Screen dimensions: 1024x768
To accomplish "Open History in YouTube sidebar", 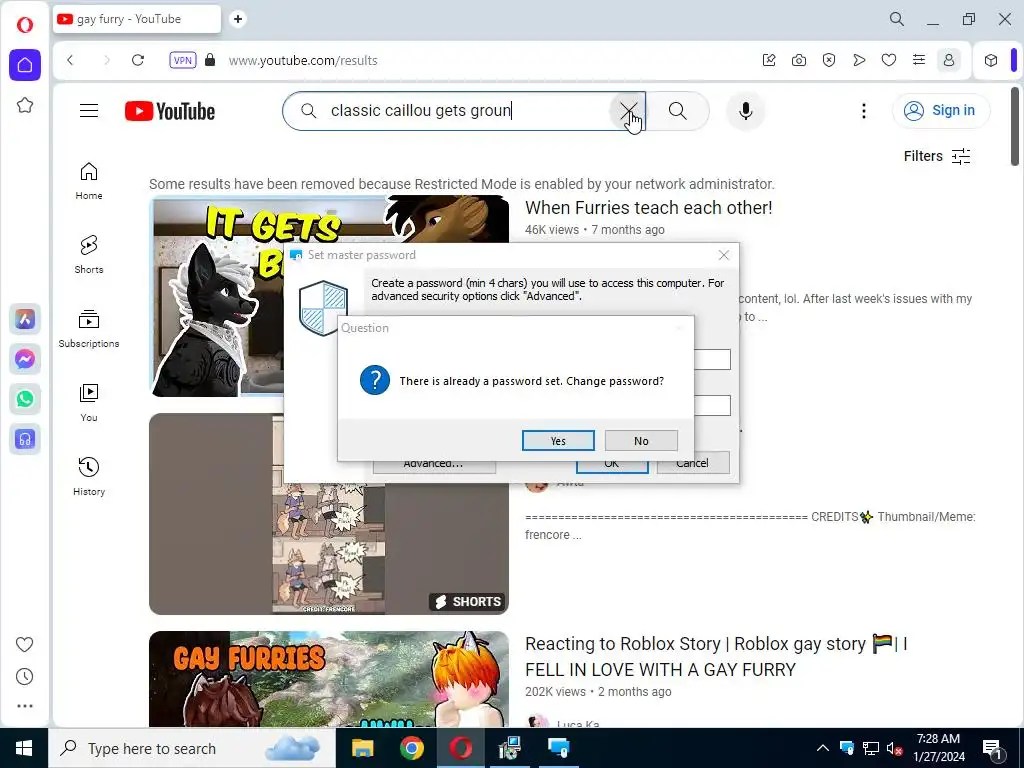I will click(89, 477).
